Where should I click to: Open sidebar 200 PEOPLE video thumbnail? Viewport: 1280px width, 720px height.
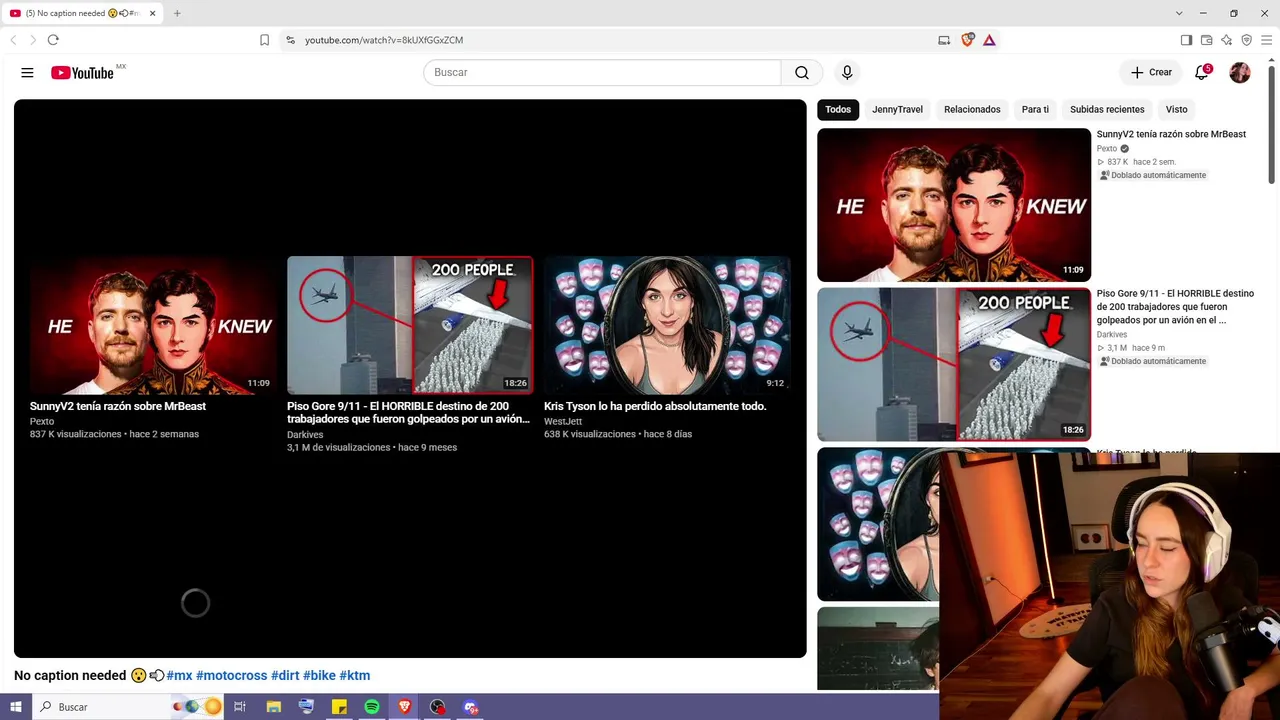point(954,364)
